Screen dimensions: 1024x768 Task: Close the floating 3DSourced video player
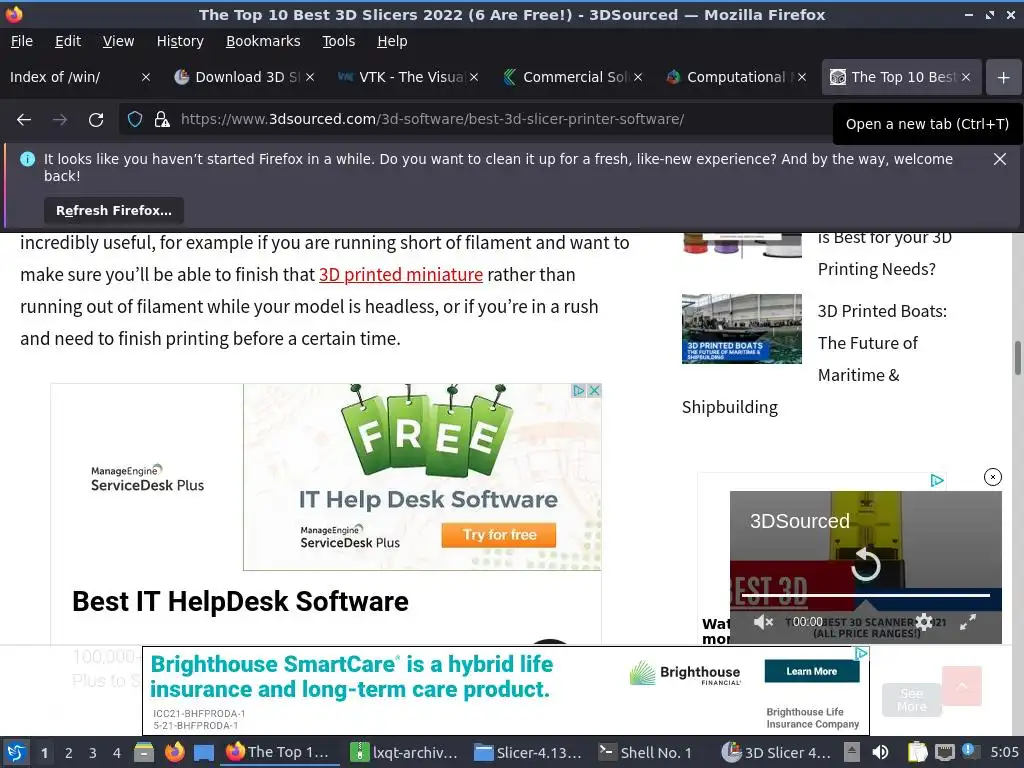pos(993,477)
